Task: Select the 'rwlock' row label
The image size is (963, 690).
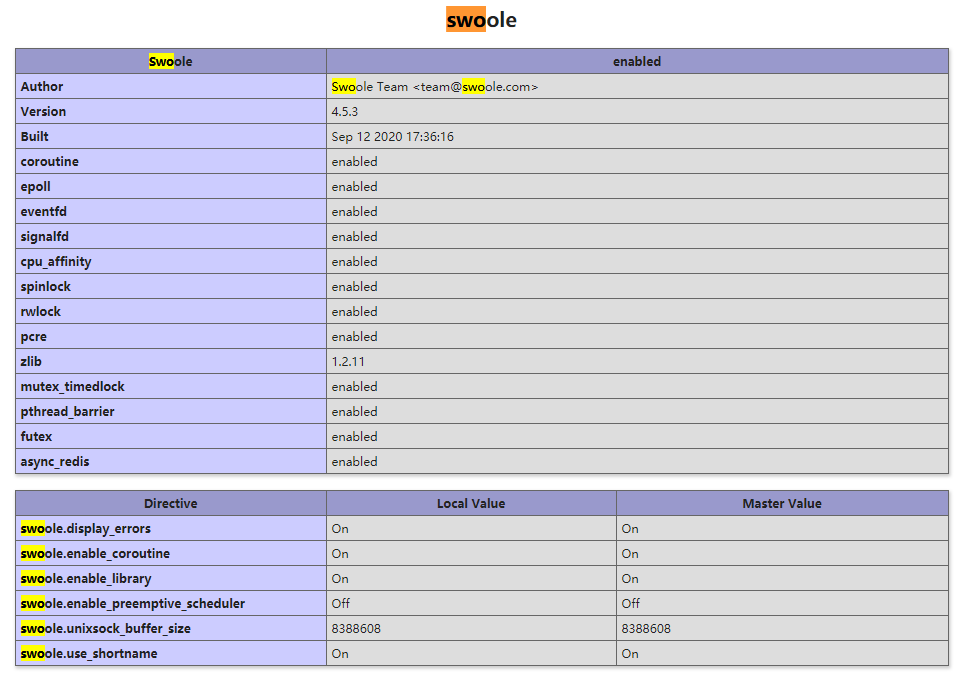Action: (41, 312)
